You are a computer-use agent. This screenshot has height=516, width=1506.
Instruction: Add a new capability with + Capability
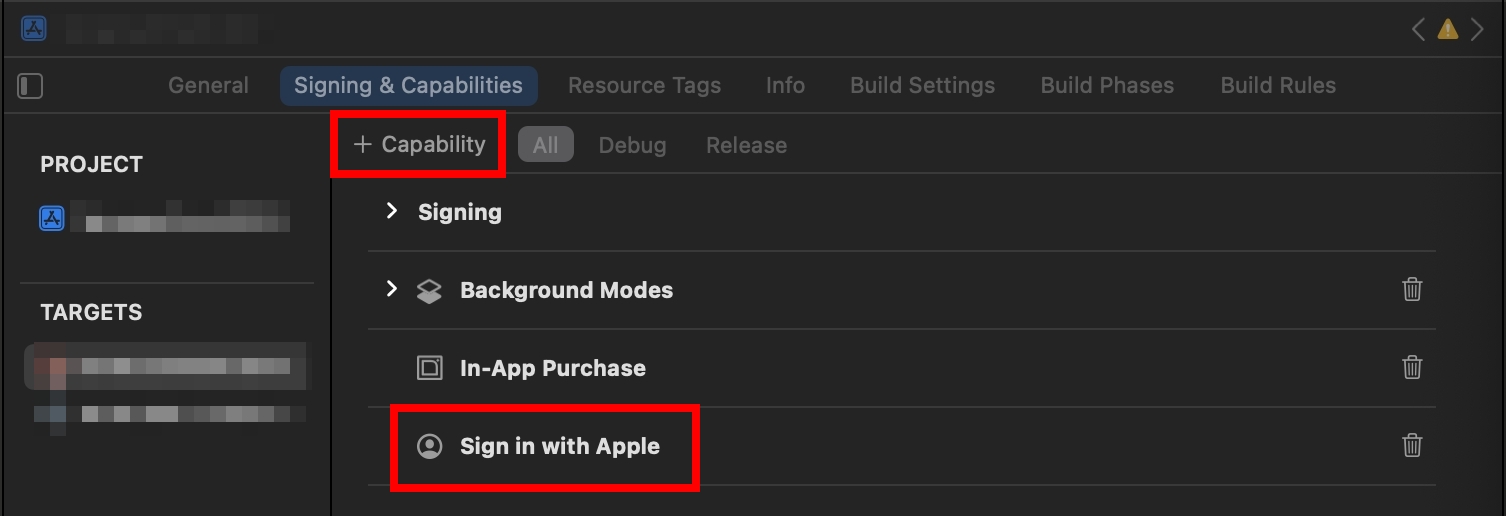[x=419, y=145]
